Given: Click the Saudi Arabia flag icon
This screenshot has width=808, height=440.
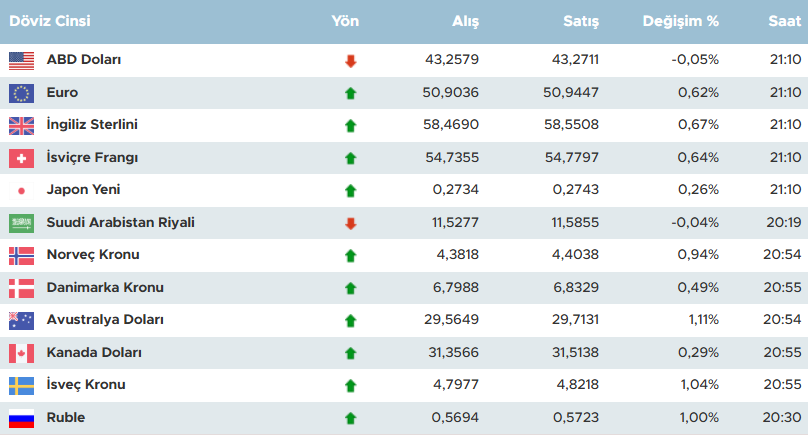Looking at the screenshot, I should pos(21,223).
